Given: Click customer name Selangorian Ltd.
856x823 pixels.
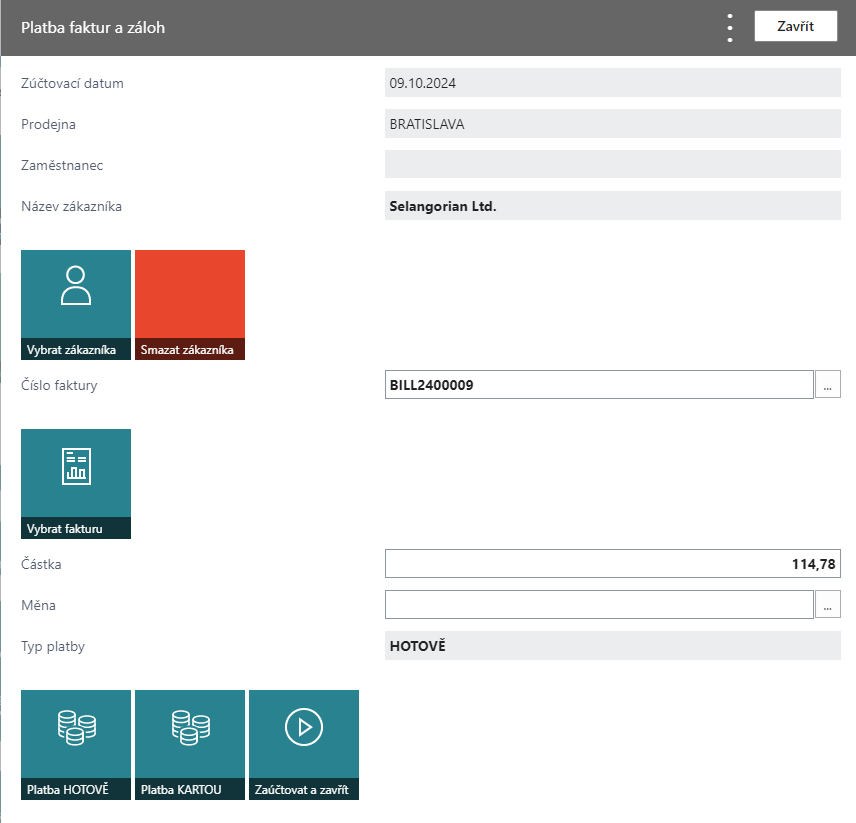Looking at the screenshot, I should pos(613,206).
